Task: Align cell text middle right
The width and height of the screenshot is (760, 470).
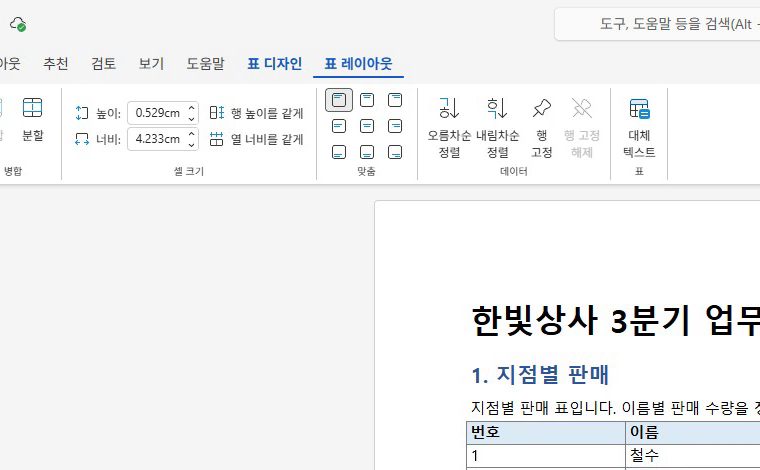Action: tap(395, 126)
